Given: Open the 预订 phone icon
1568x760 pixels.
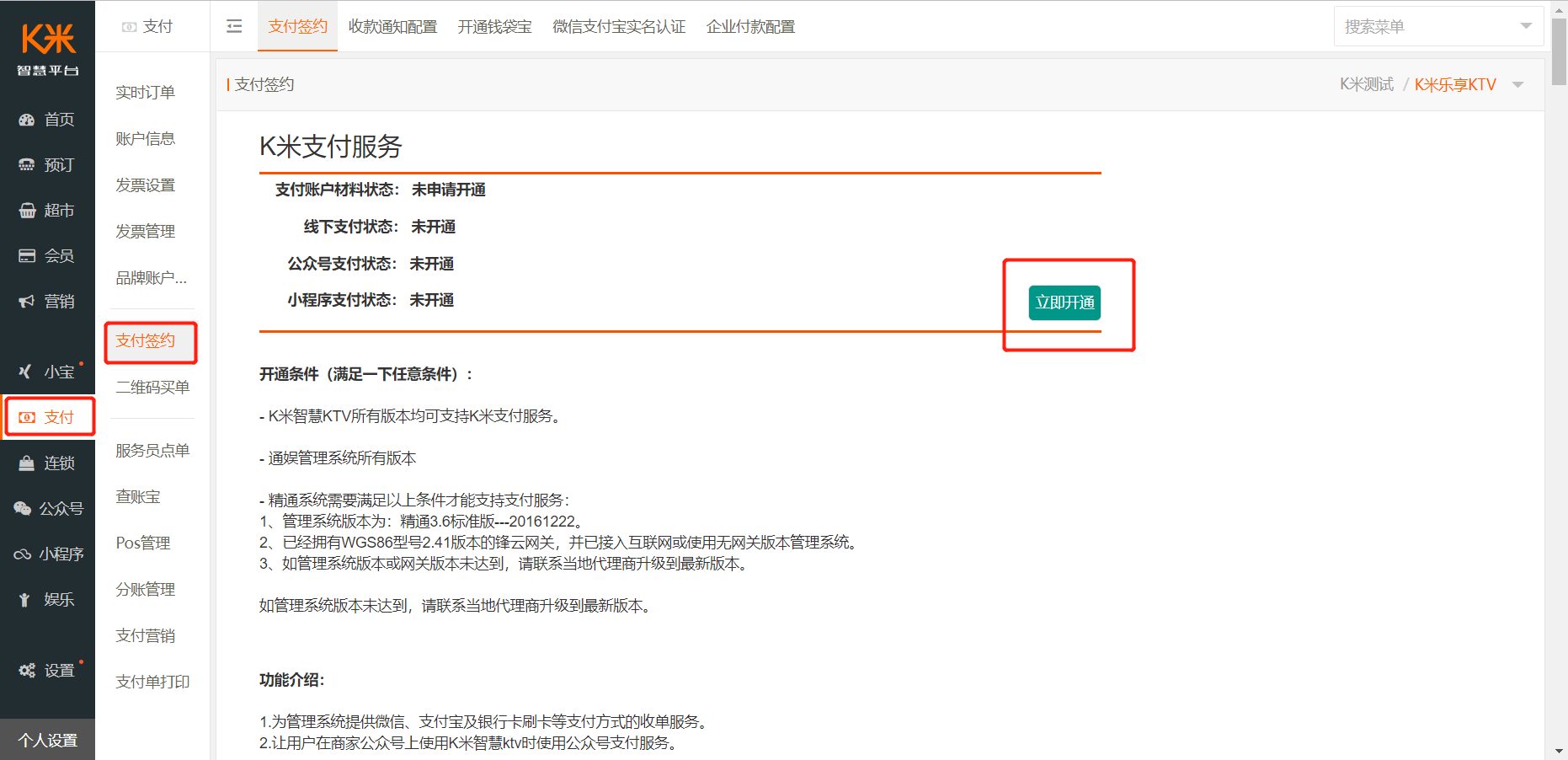Looking at the screenshot, I should pos(27,165).
